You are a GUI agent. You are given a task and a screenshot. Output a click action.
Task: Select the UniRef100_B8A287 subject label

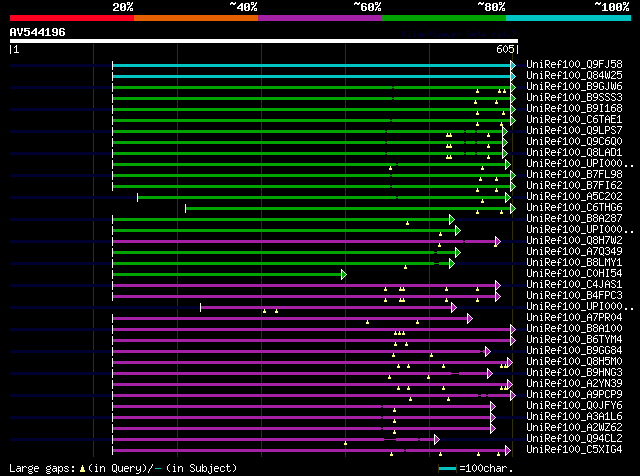click(574, 219)
